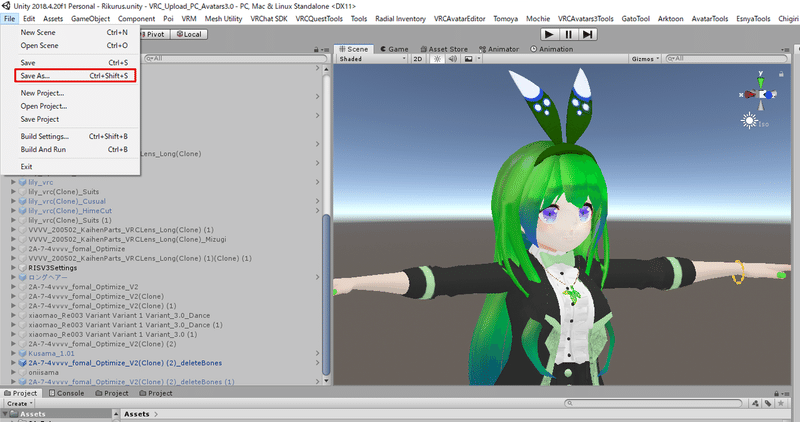Toggle Iso perspective label under gizmo
The image size is (800, 422).
[x=763, y=124]
